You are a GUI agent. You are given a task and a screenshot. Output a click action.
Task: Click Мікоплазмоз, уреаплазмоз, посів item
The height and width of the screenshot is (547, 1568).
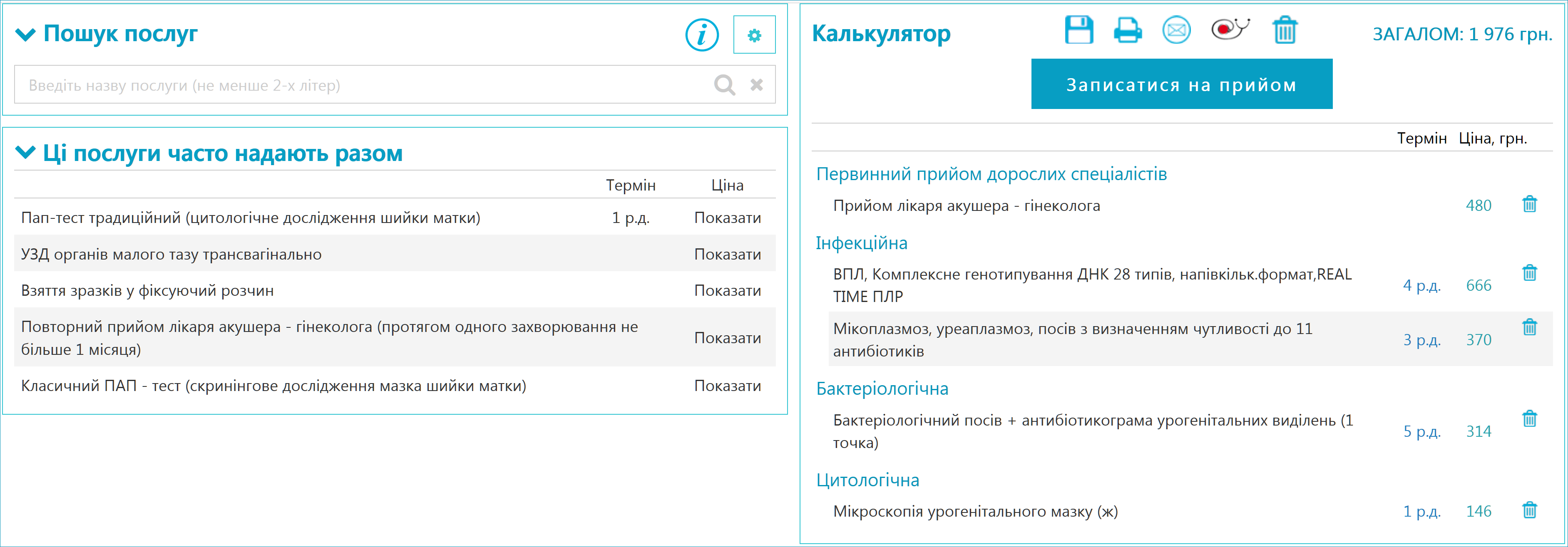[x=1073, y=339]
